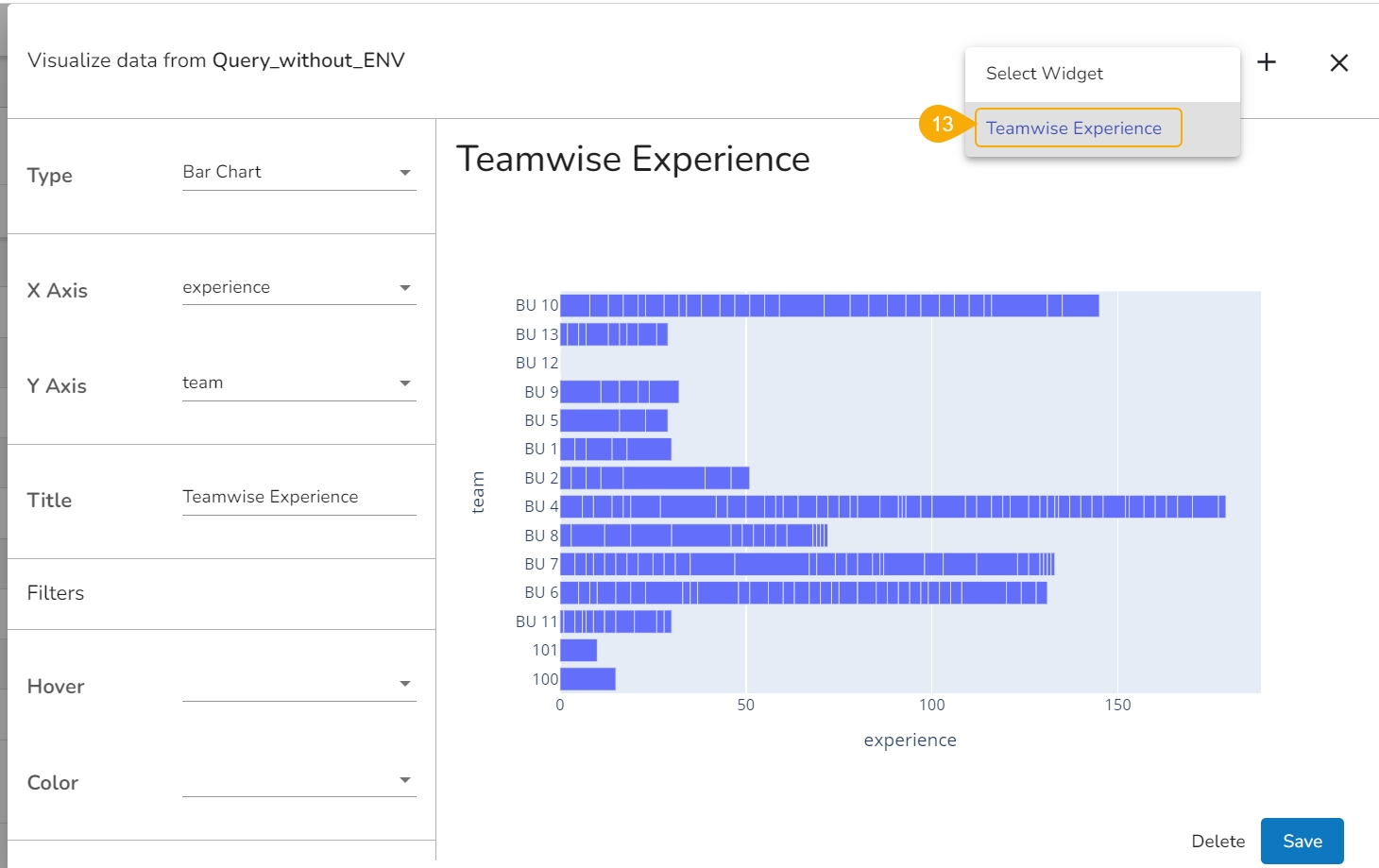The width and height of the screenshot is (1379, 868).
Task: Close the visualization dialog
Action: coord(1338,63)
